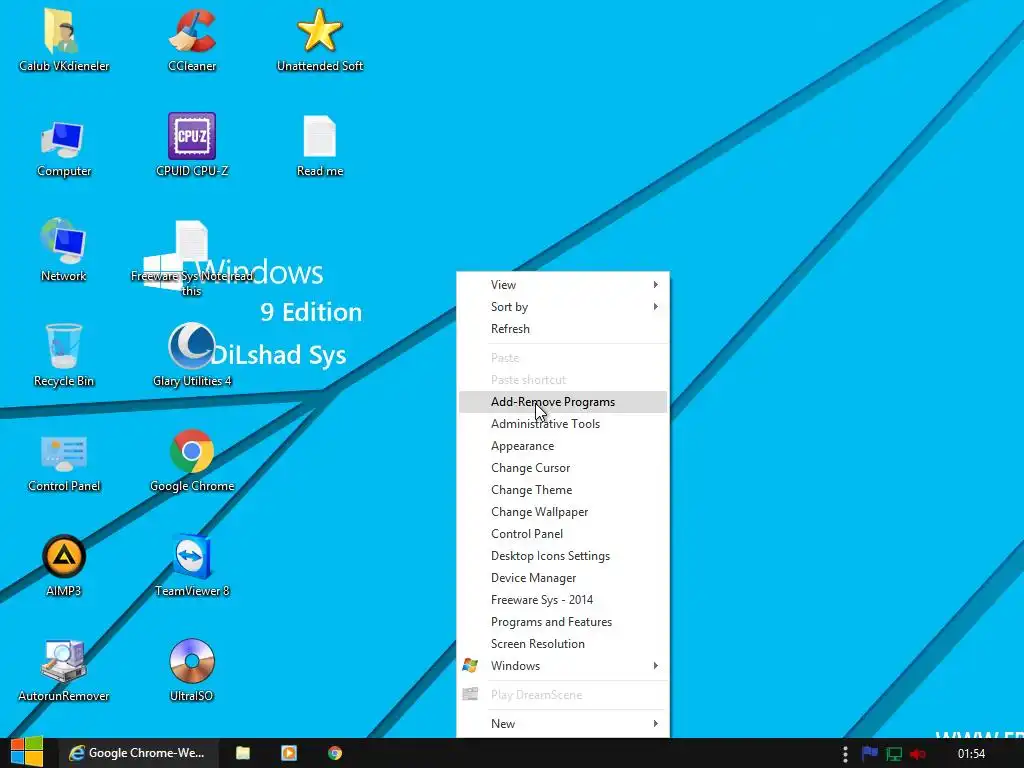Image resolution: width=1024 pixels, height=768 pixels.
Task: Switch to Google Chrome-We... taskbar window
Action: [x=138, y=753]
